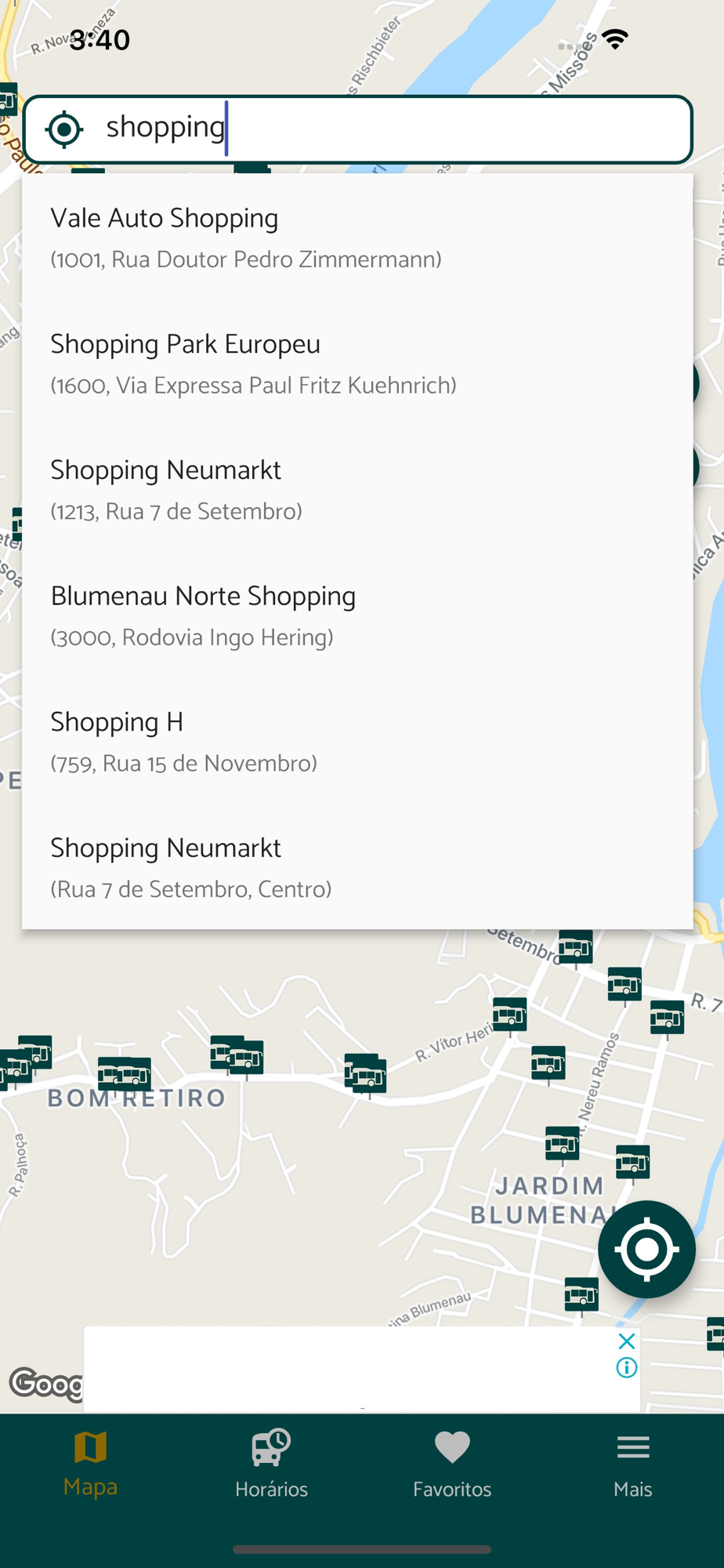Tap the bus stop marker above BOM RETIRO label
The image size is (724, 1568).
tap(125, 1072)
